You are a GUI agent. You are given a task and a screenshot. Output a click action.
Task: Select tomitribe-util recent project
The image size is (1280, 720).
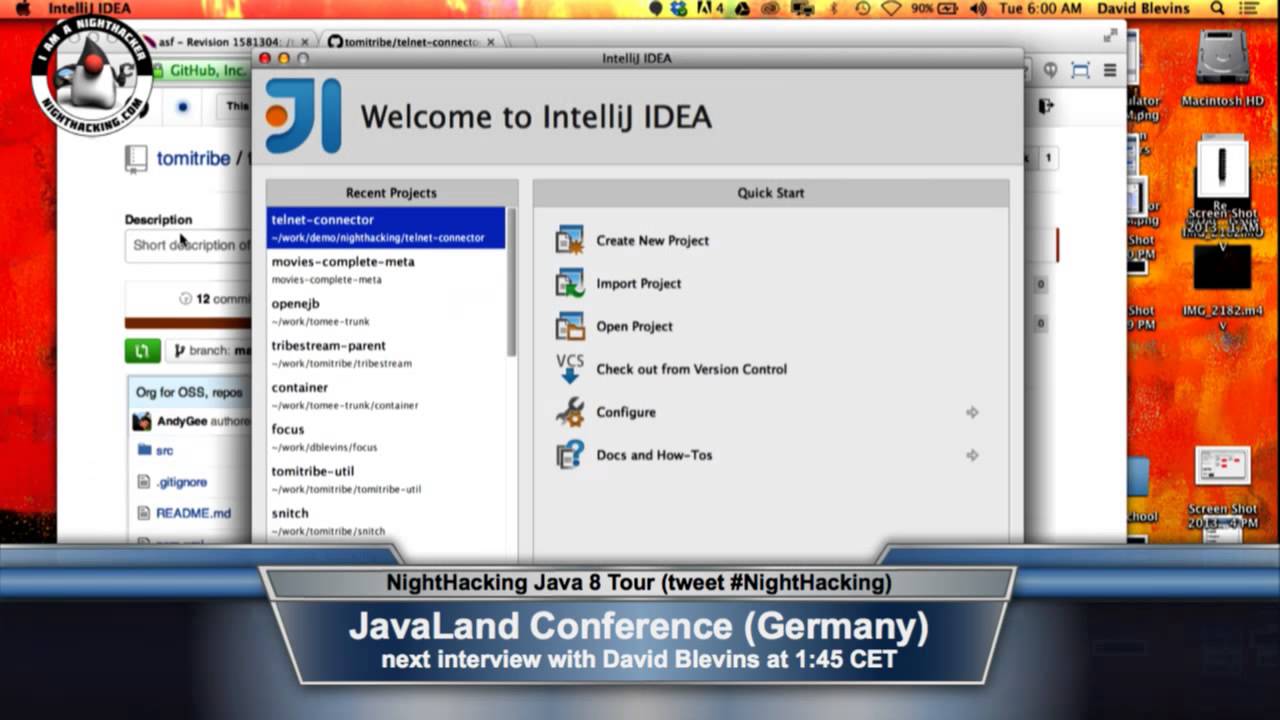[386, 480]
